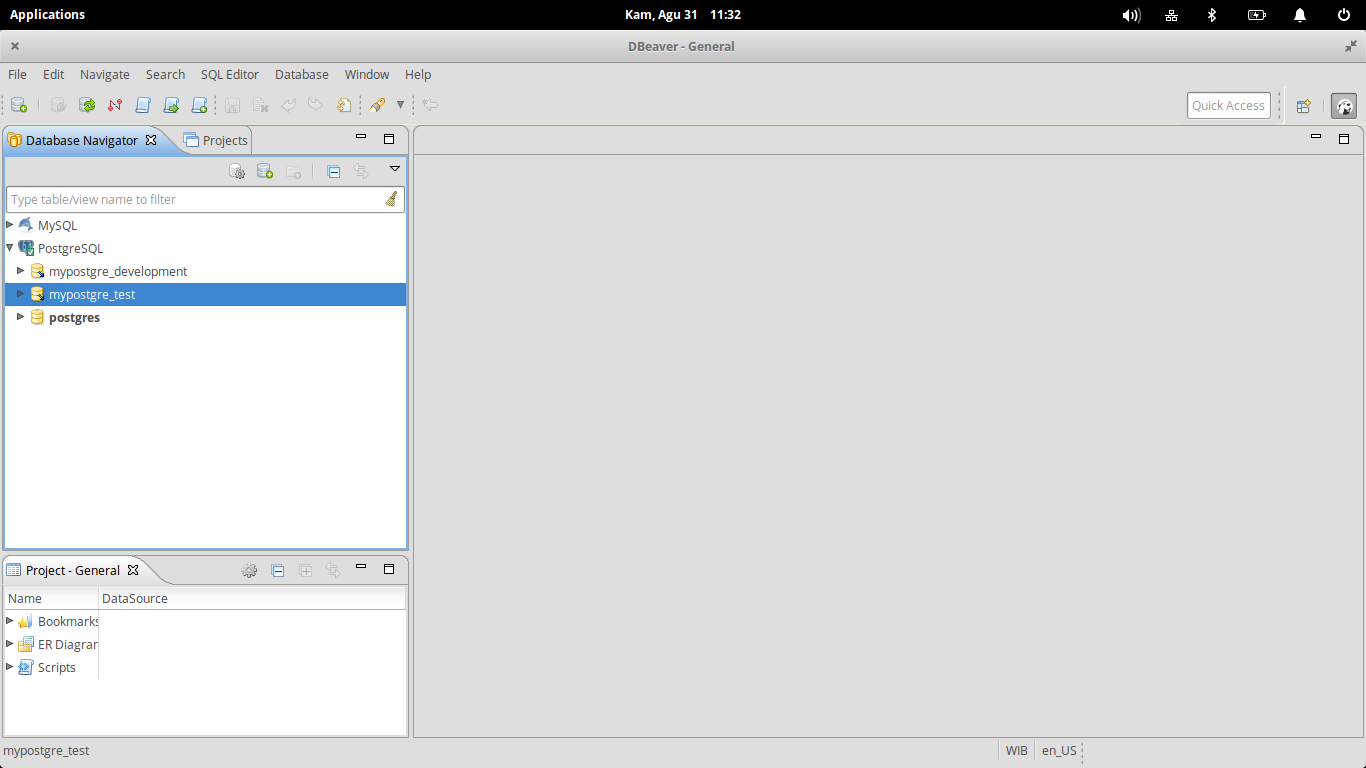Select the Bookmarks project item
The height and width of the screenshot is (768, 1366).
(68, 621)
